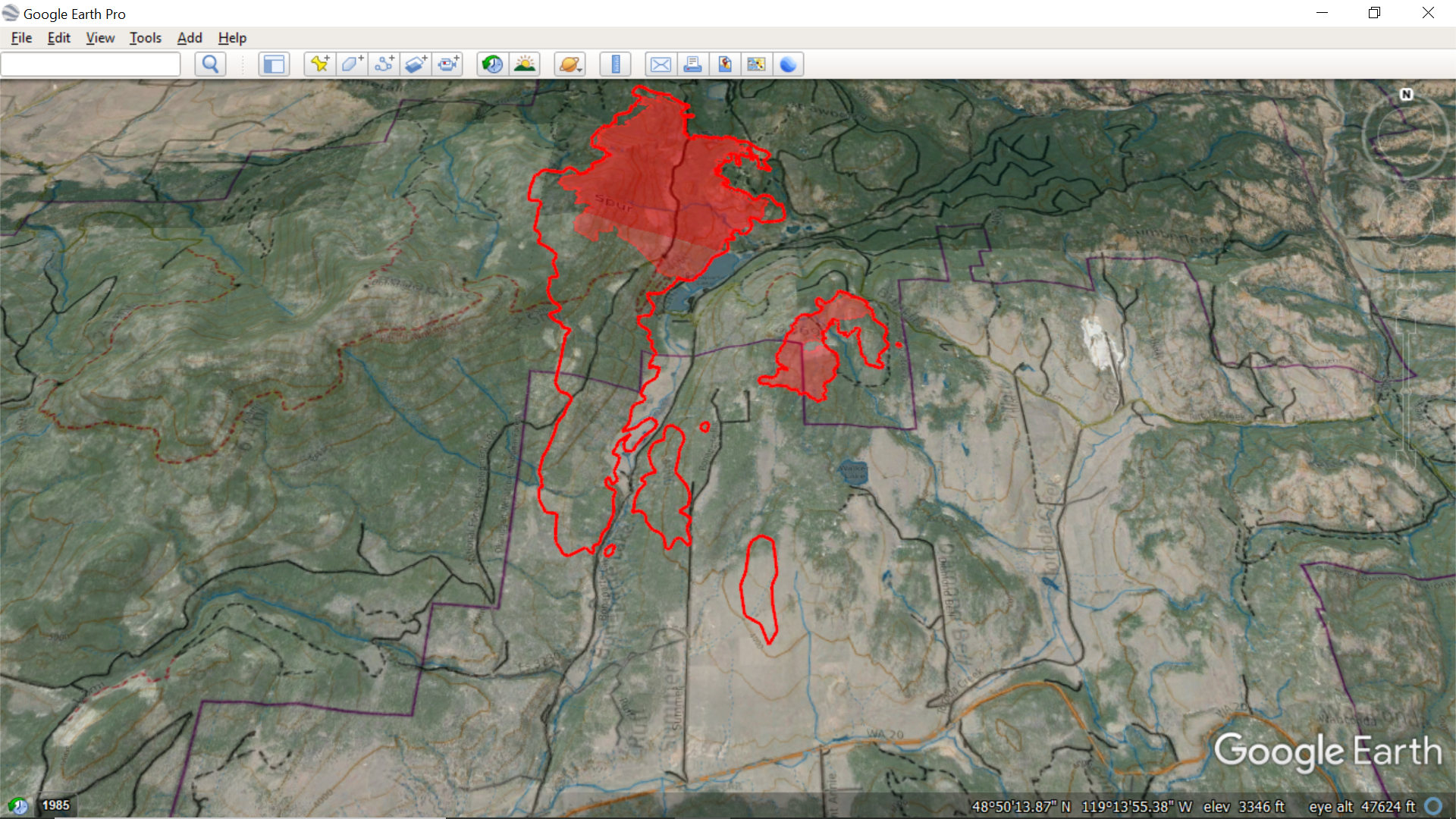Click the 1985 historical imagery date button

pos(55,805)
